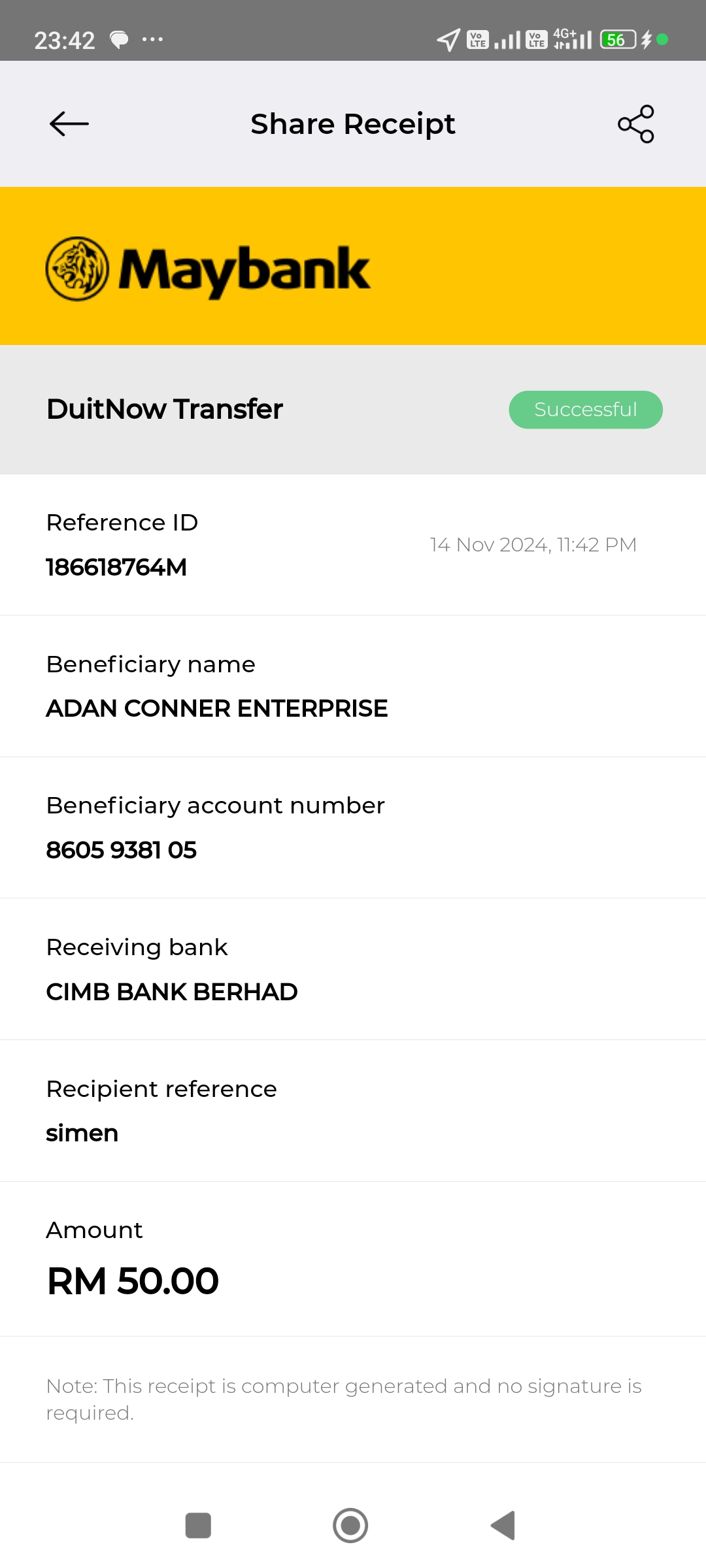The height and width of the screenshot is (1568, 706).
Task: Select beneficiary name ADAN CONNER ENTERPRISE
Action: coord(217,708)
